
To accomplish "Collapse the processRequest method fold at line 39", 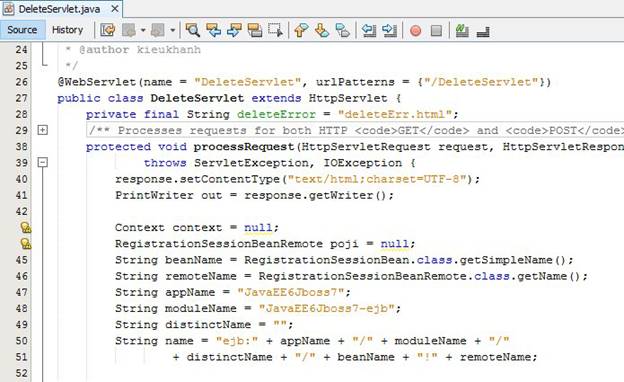I will click(x=43, y=162).
